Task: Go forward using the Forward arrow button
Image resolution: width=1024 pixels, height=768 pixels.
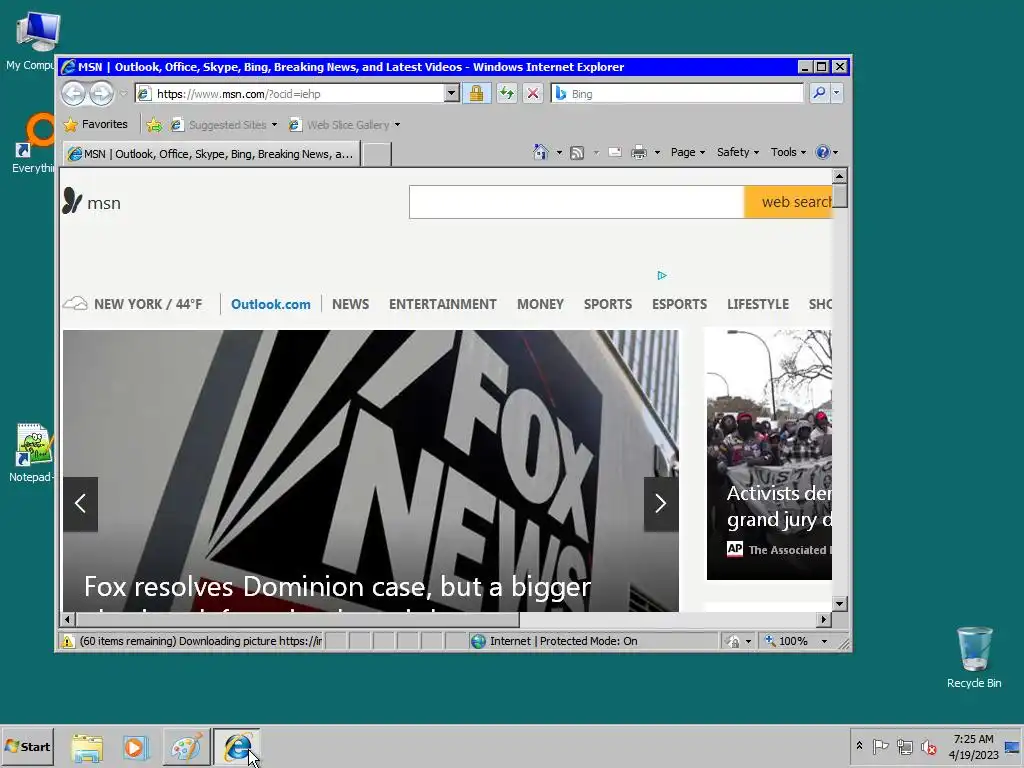Action: (101, 93)
